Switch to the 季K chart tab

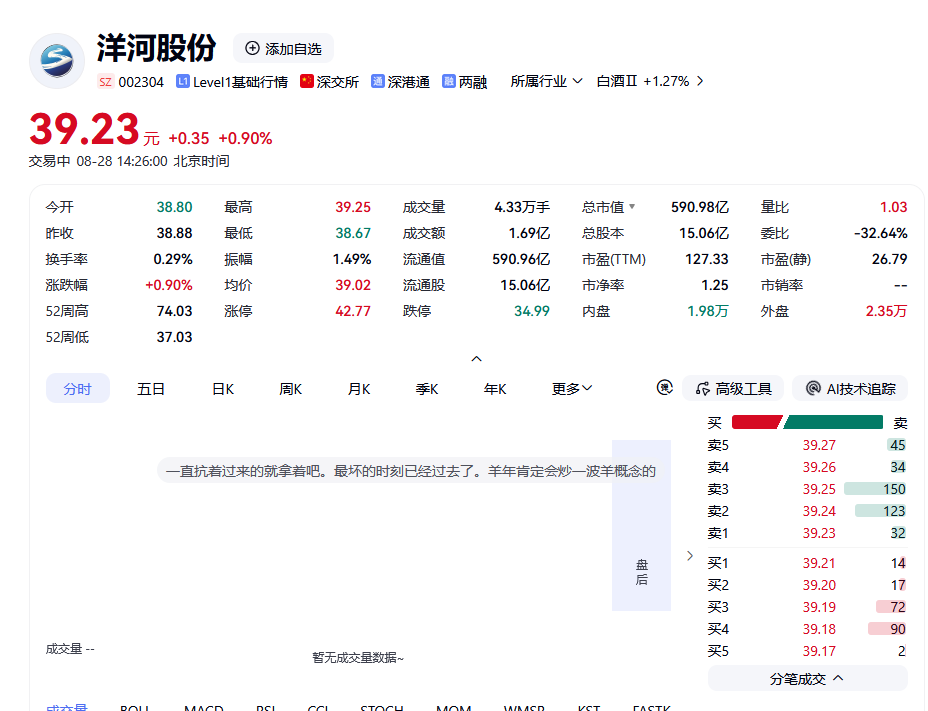pyautogui.click(x=427, y=389)
